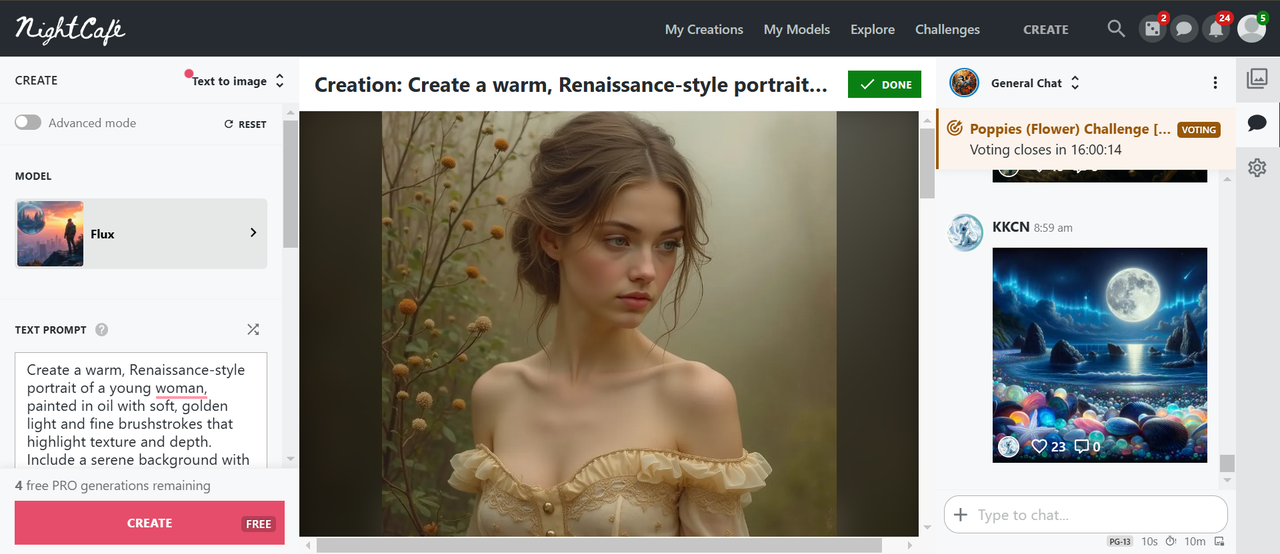Expand the General Chat room selector
1280x554 pixels.
coord(1035,83)
